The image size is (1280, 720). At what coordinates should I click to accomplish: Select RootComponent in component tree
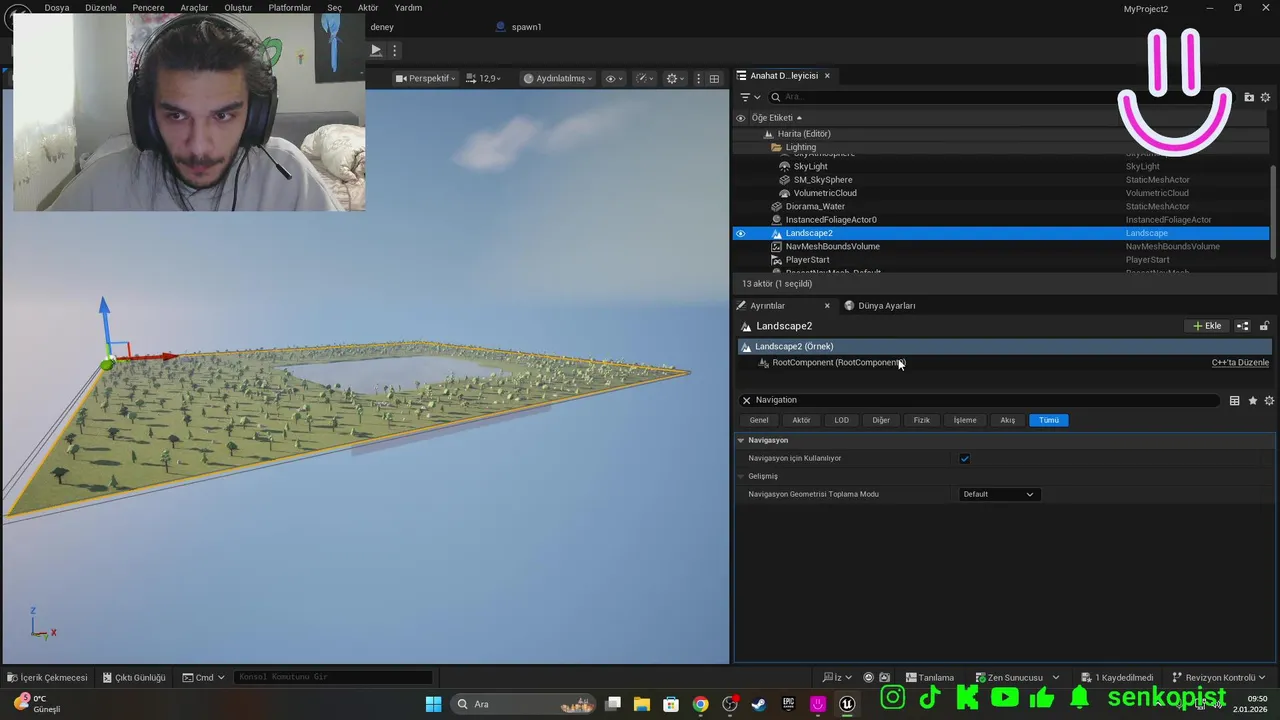(838, 363)
